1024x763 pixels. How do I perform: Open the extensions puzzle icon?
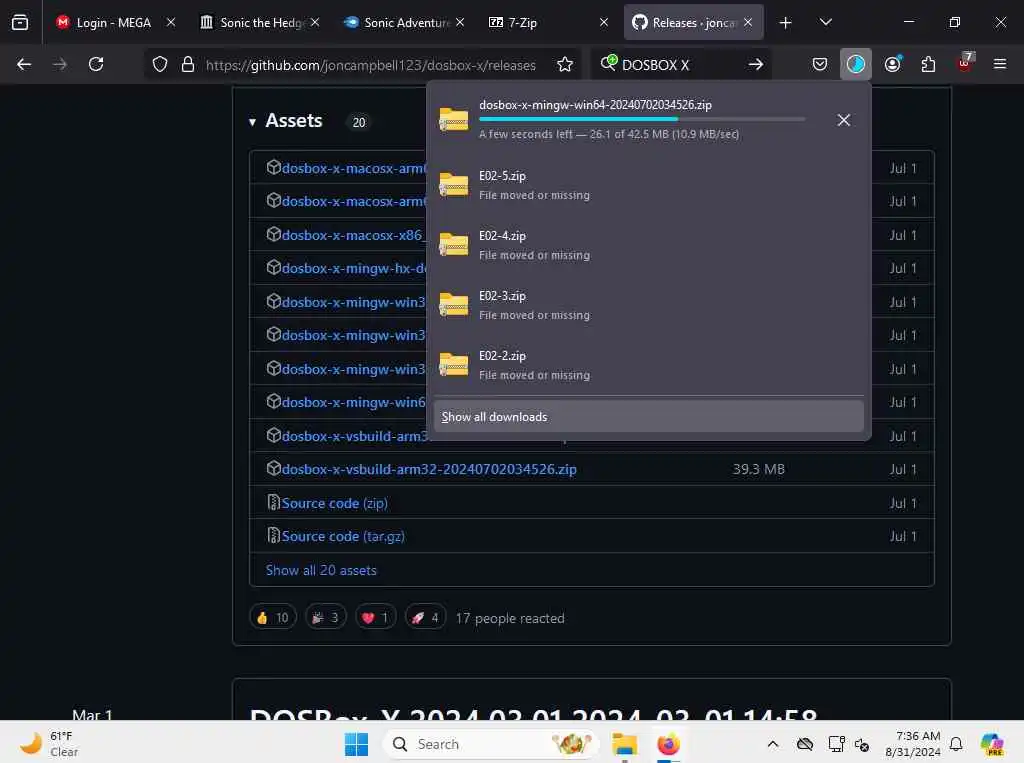928,64
